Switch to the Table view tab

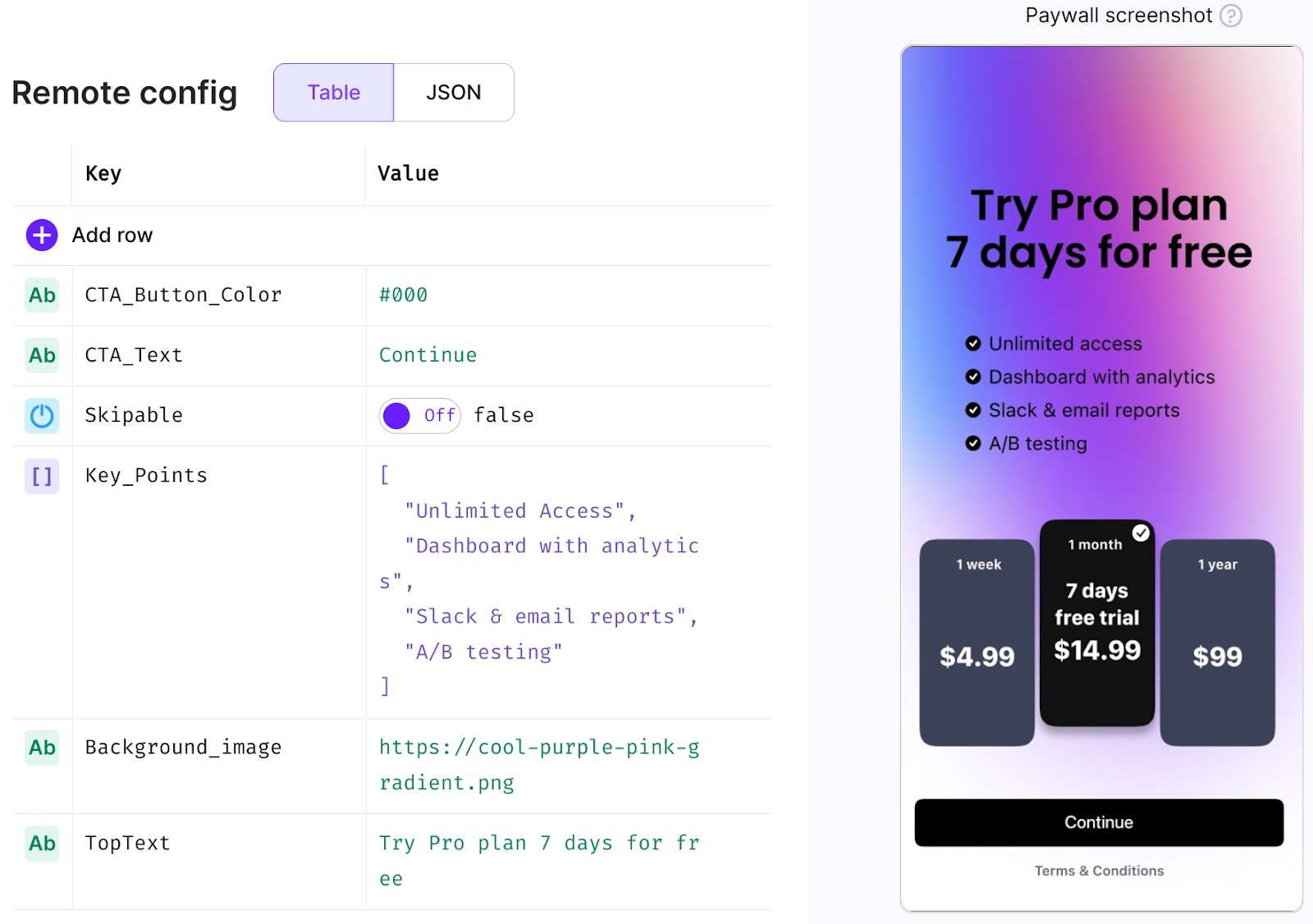[334, 93]
